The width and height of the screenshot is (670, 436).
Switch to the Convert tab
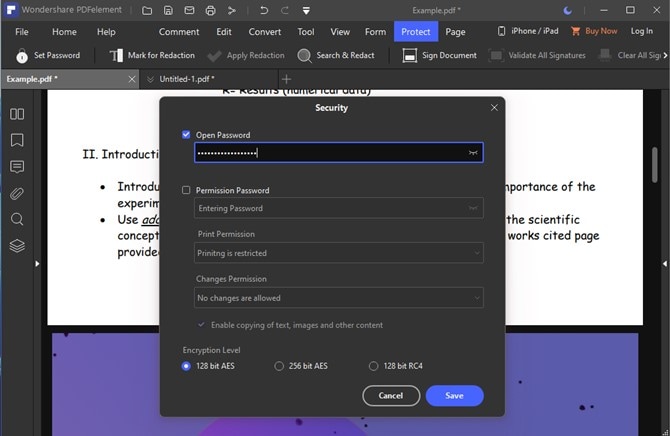pos(265,32)
